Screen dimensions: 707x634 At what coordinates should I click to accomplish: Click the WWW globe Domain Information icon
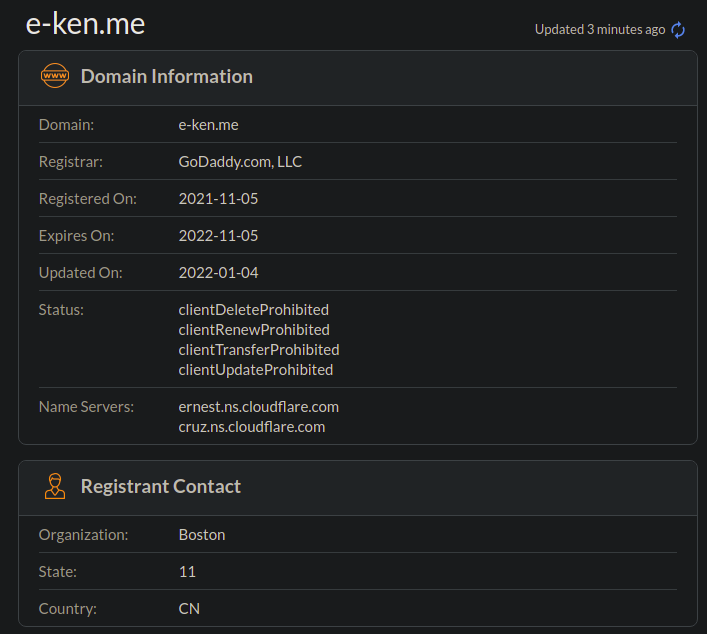[54, 76]
